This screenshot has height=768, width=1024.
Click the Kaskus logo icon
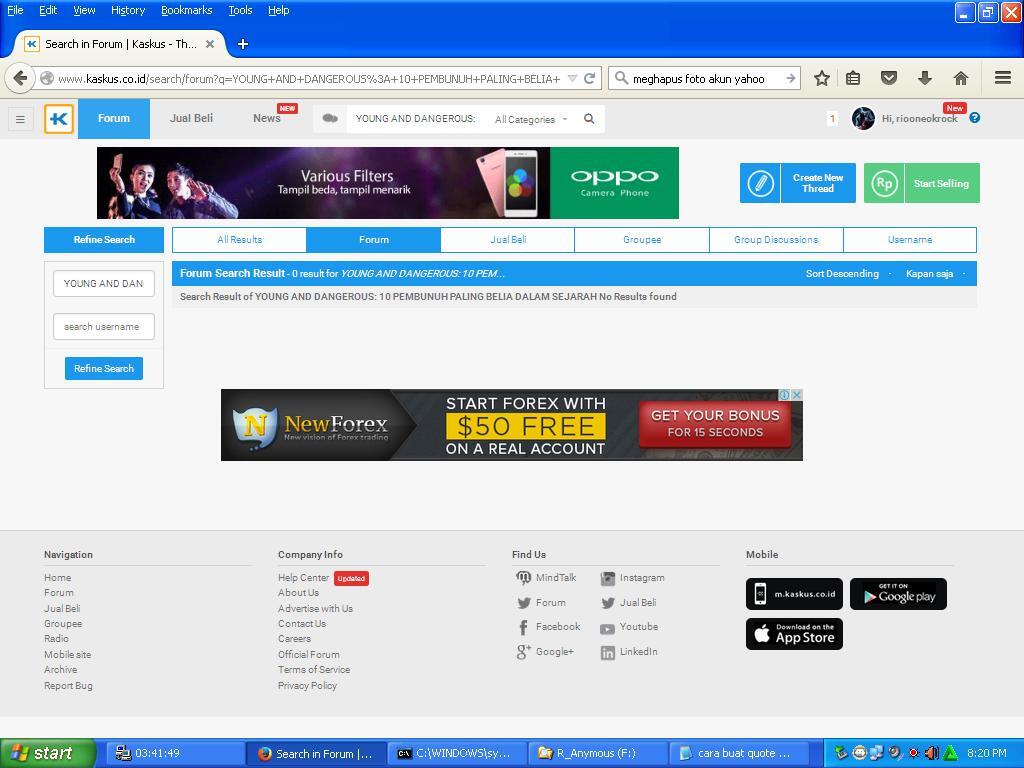pyautogui.click(x=59, y=119)
